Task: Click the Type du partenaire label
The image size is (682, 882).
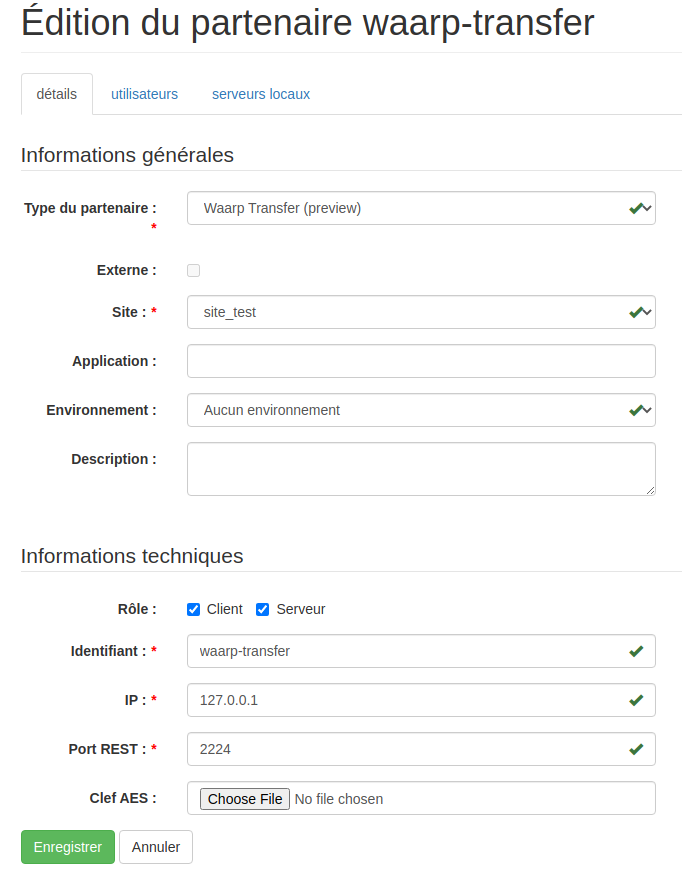Action: tap(90, 208)
